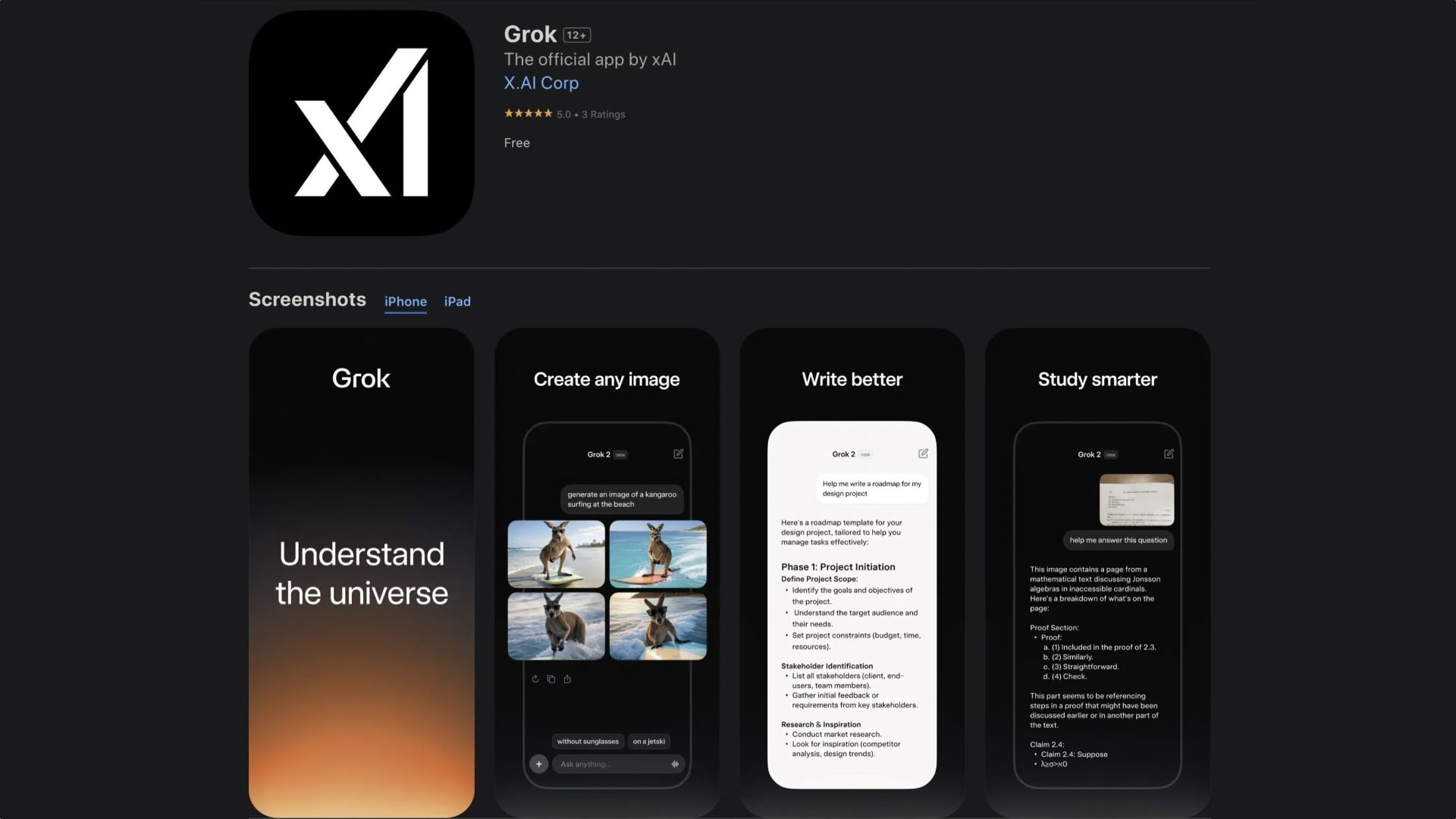1456x819 pixels.
Task: Click the copy icon below kangaroo images
Action: [x=551, y=678]
